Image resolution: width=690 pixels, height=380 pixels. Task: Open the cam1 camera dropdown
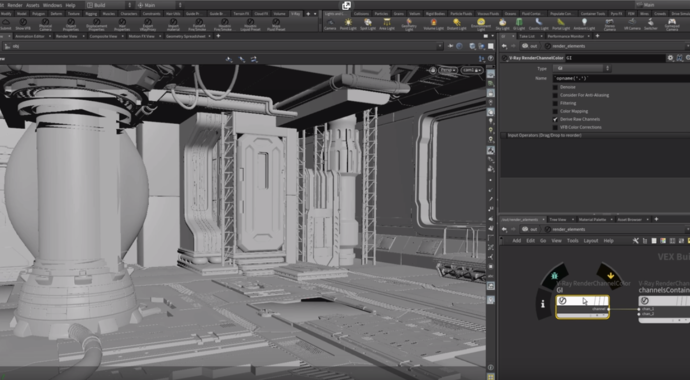(472, 70)
